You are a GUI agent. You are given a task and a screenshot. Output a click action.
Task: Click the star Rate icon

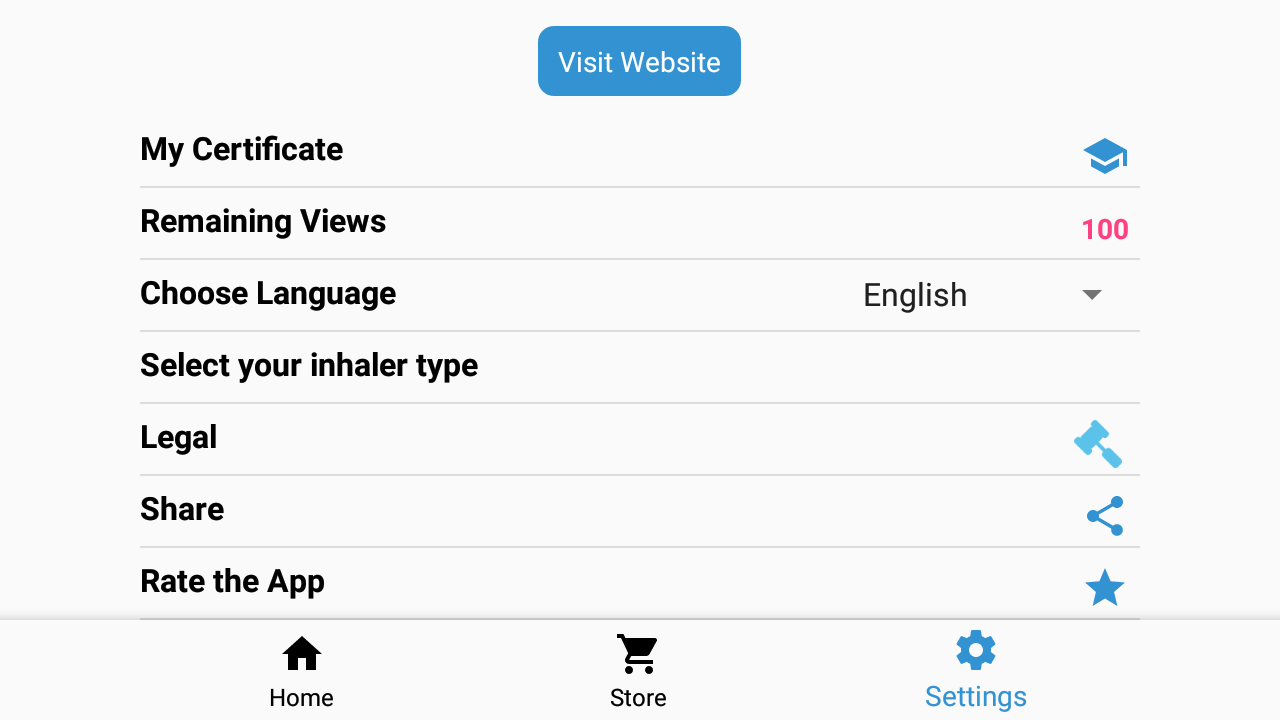pos(1104,588)
